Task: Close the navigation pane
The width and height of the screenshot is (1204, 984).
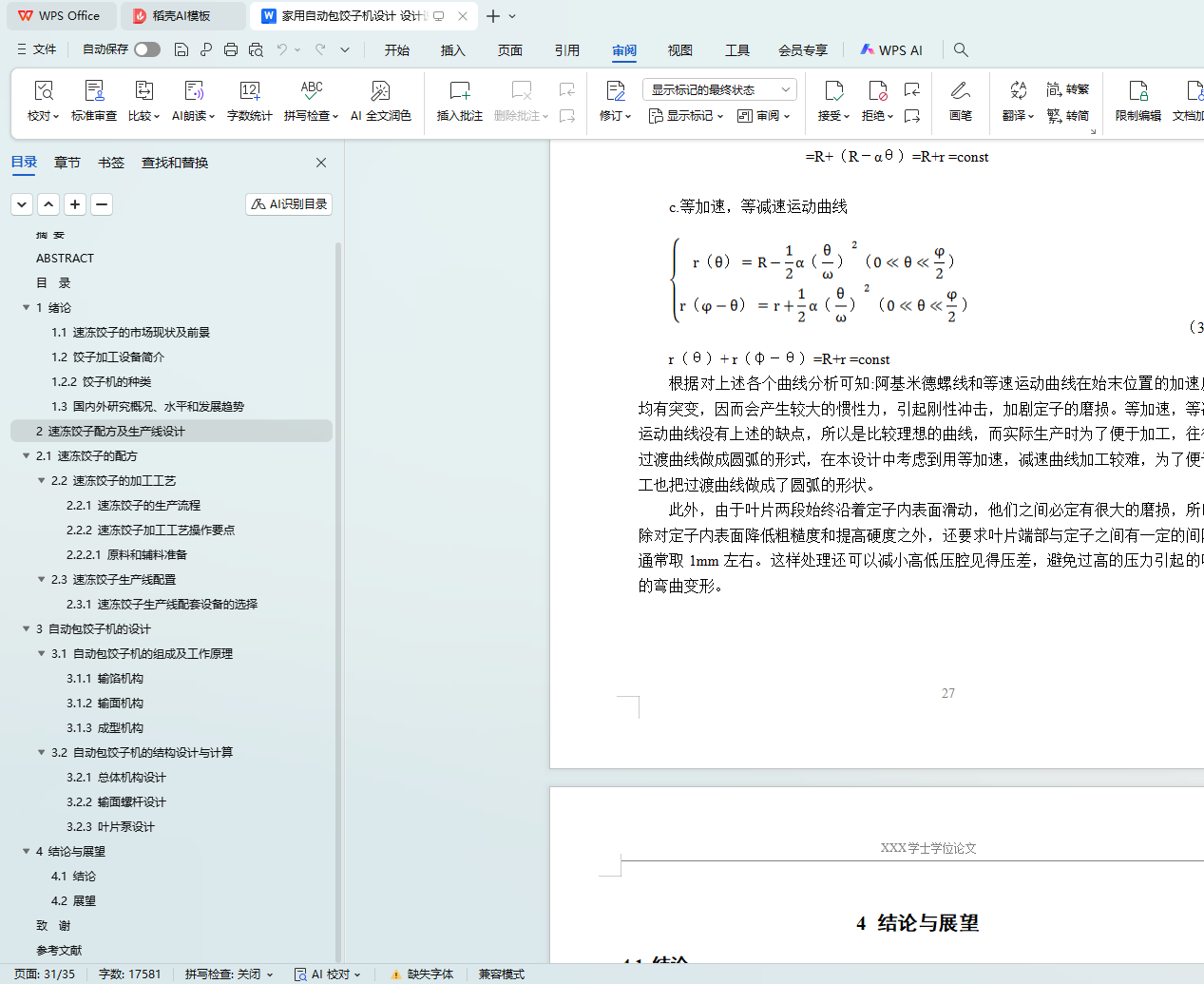Action: pyautogui.click(x=321, y=163)
